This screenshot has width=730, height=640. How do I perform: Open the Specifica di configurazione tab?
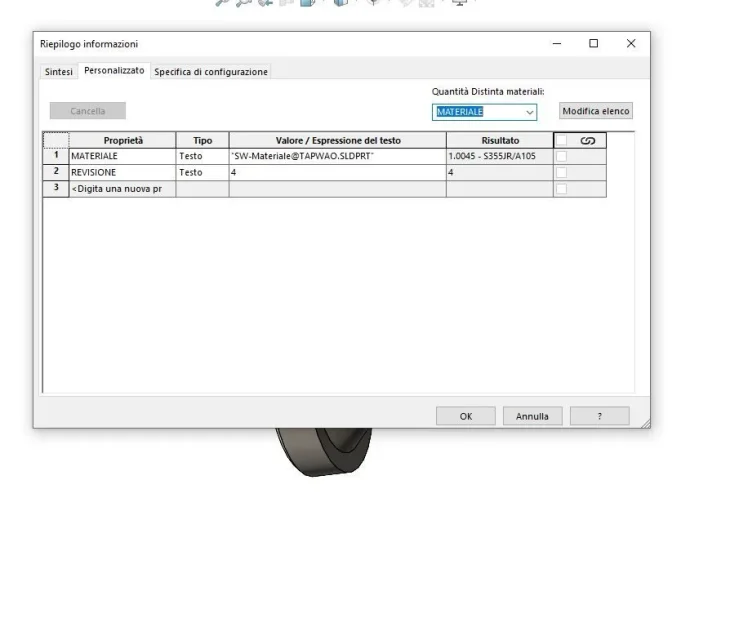pos(211,72)
